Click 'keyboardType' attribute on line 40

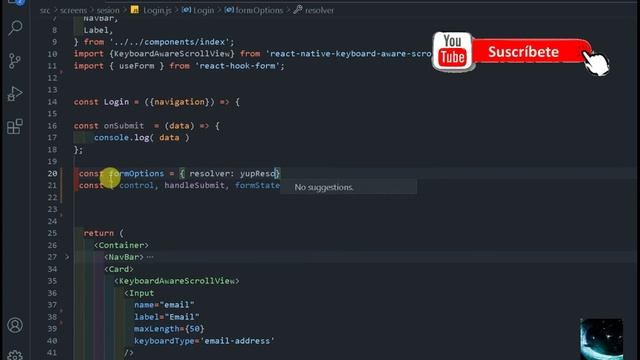pyautogui.click(x=164, y=341)
